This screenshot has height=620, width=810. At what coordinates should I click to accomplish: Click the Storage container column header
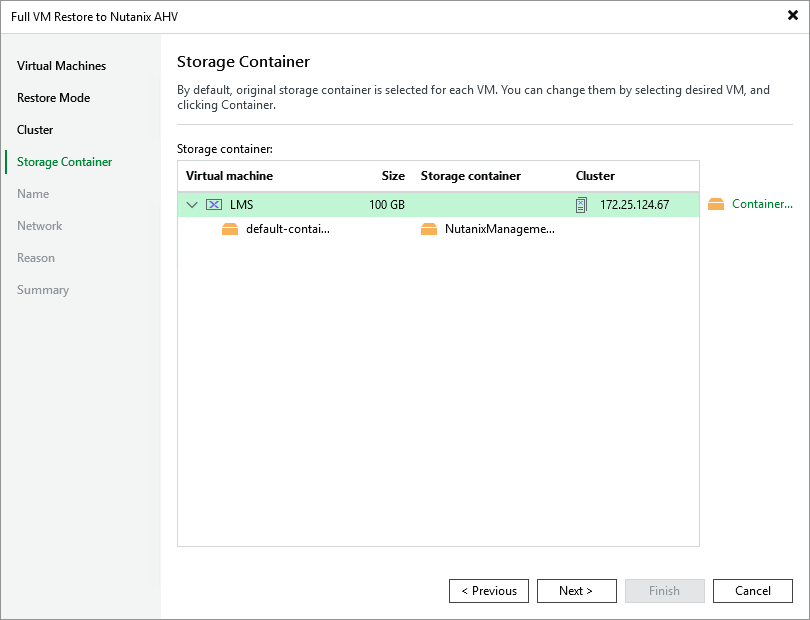click(470, 176)
